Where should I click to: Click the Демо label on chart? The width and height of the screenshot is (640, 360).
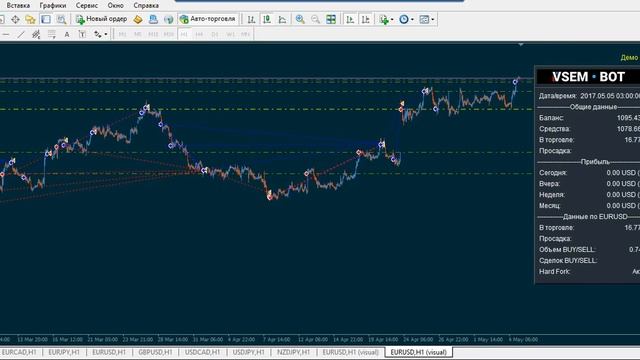point(629,58)
